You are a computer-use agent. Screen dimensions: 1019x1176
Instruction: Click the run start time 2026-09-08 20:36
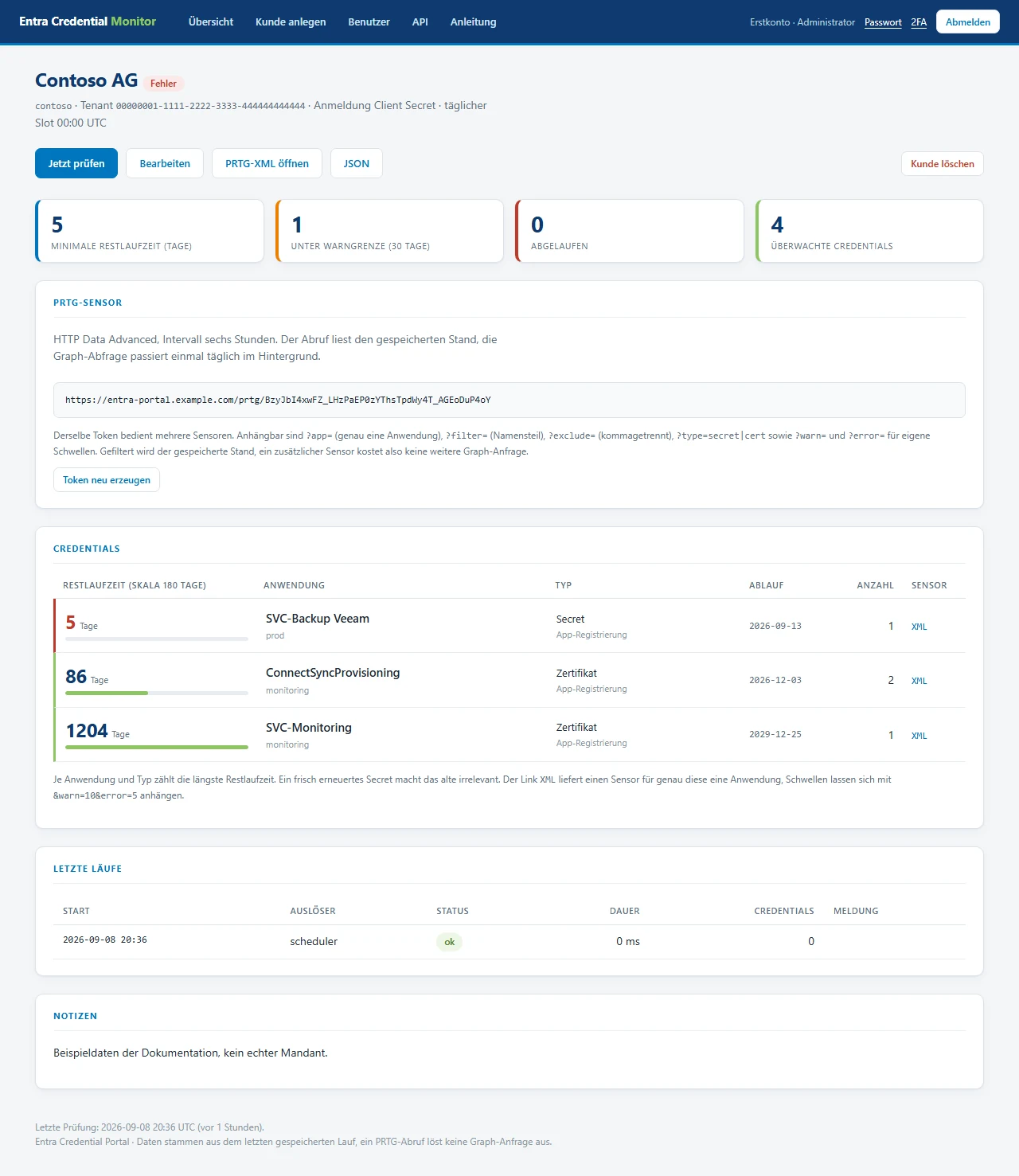(x=105, y=940)
